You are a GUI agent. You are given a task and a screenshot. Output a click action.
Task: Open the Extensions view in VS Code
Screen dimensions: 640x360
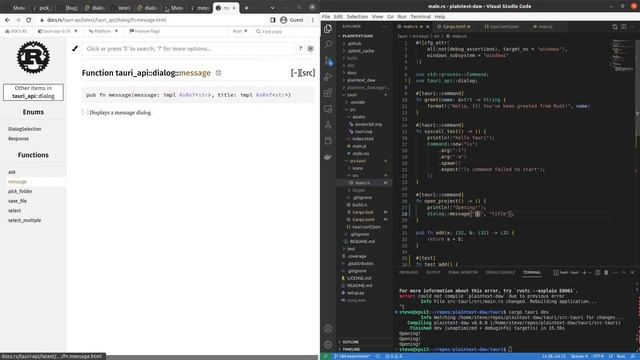328,93
